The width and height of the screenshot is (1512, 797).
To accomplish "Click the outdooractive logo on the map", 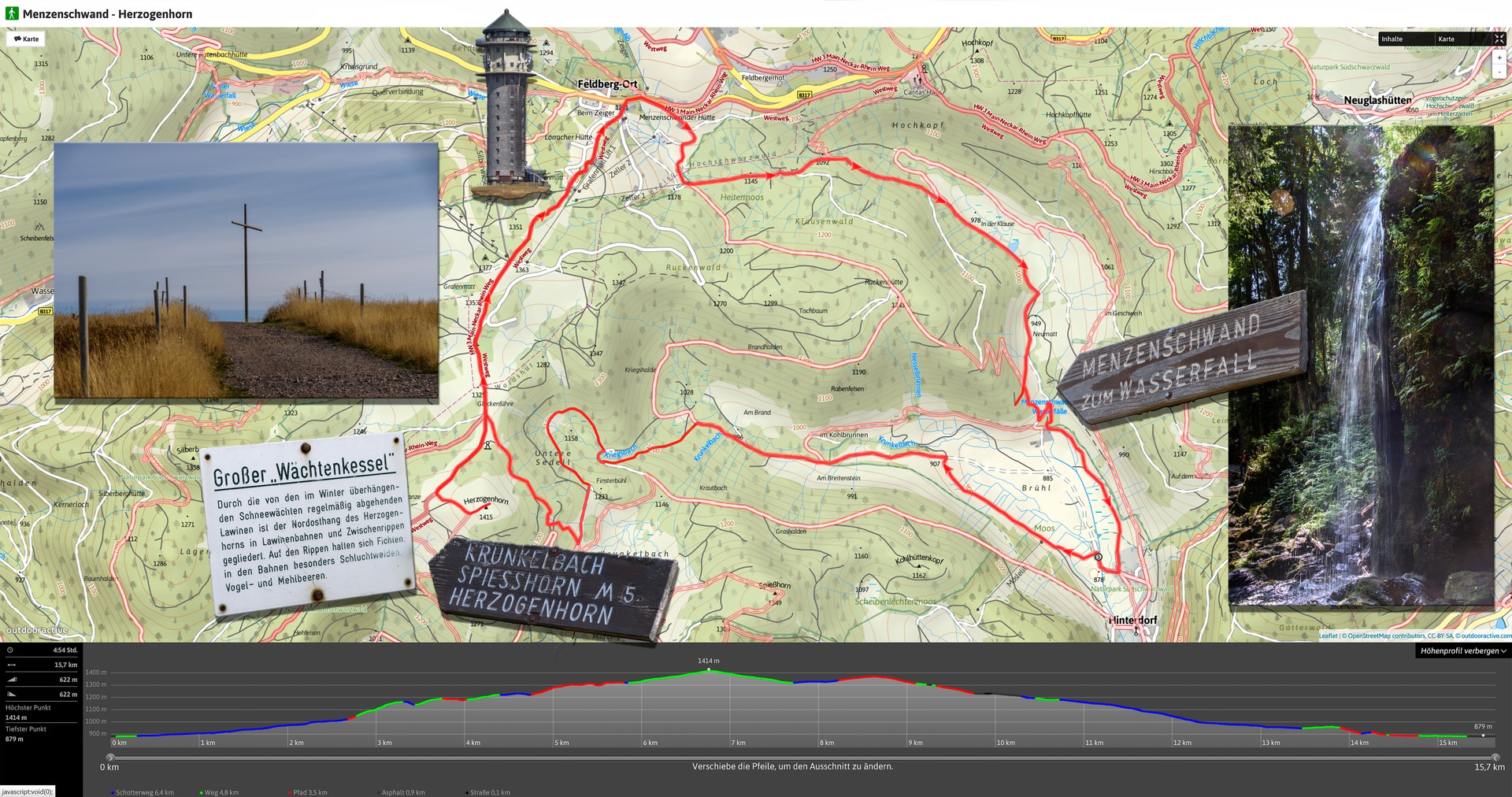I will (36, 630).
